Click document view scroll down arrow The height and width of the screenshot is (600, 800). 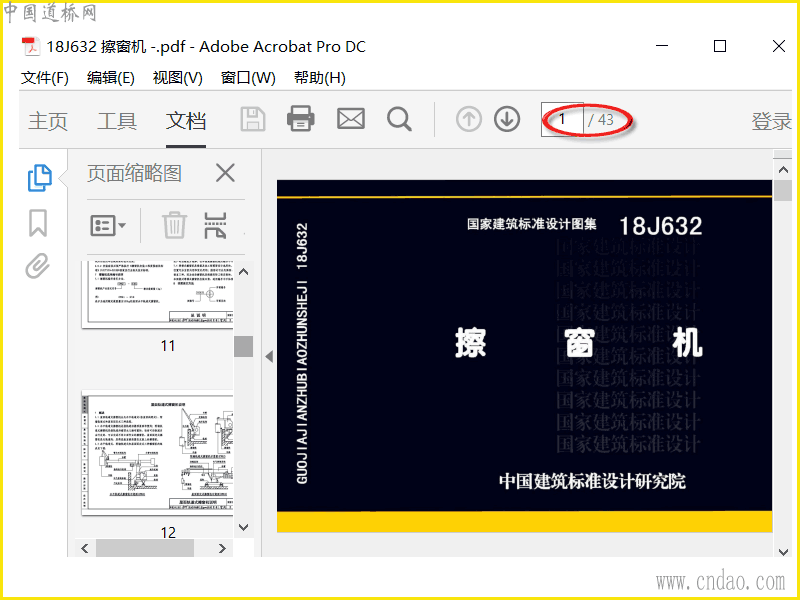point(783,552)
